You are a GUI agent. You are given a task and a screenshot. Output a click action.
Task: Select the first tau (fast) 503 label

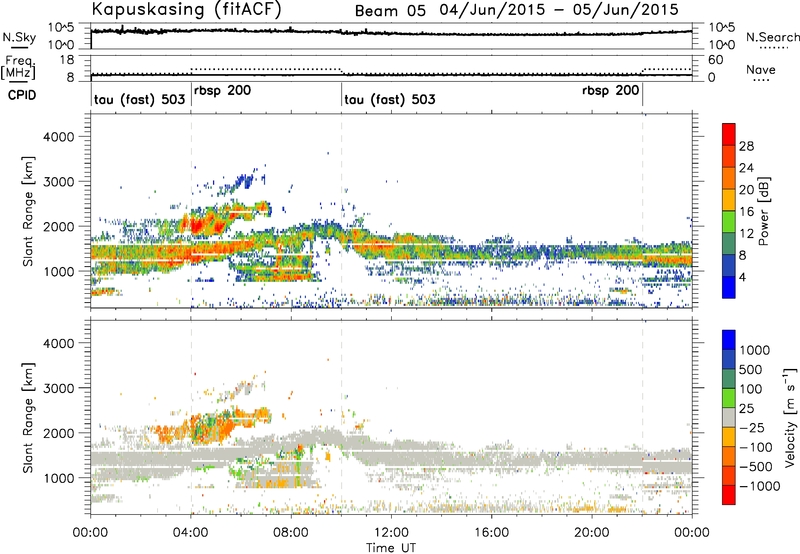(139, 99)
